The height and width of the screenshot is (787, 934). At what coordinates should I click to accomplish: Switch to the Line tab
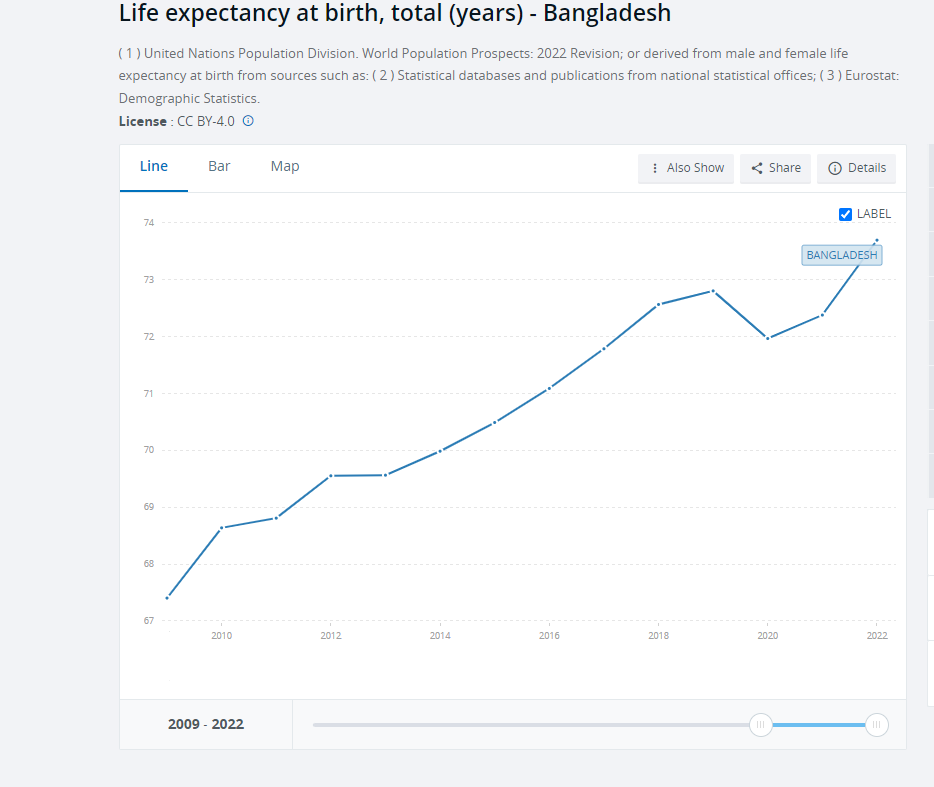(154, 166)
